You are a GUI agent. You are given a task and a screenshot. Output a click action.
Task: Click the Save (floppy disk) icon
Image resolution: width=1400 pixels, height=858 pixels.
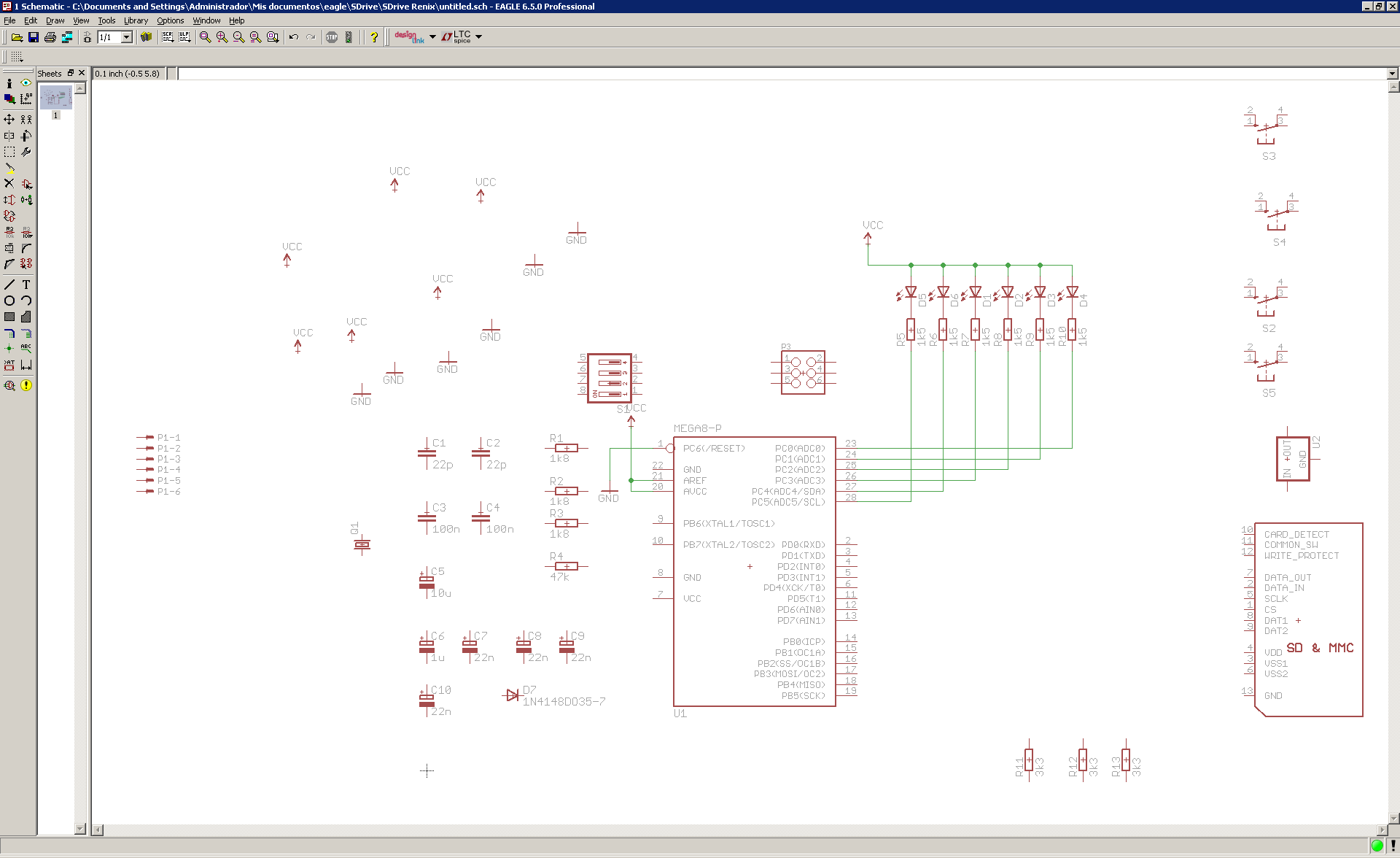34,37
